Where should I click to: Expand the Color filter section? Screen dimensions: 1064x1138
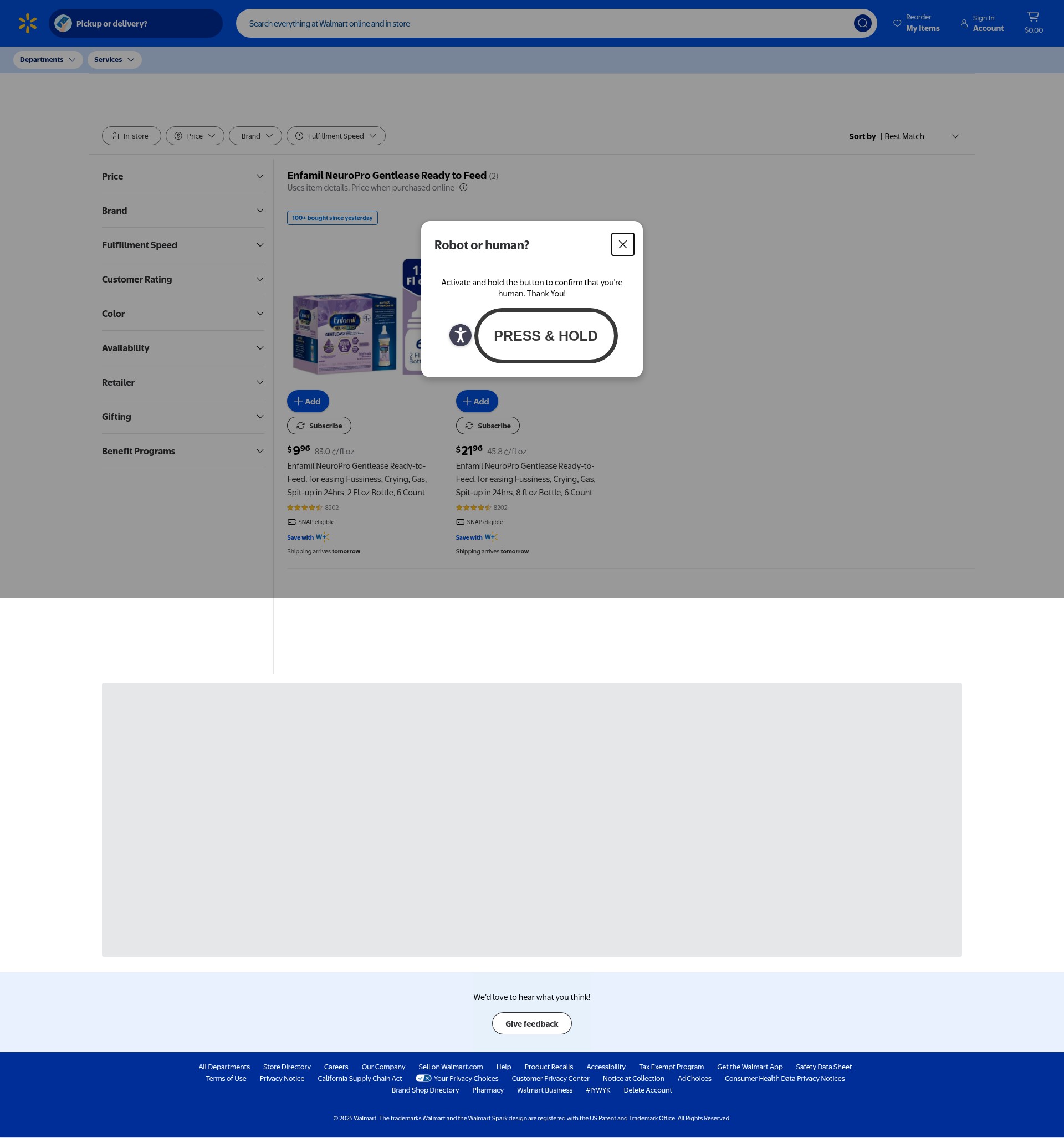coord(183,314)
